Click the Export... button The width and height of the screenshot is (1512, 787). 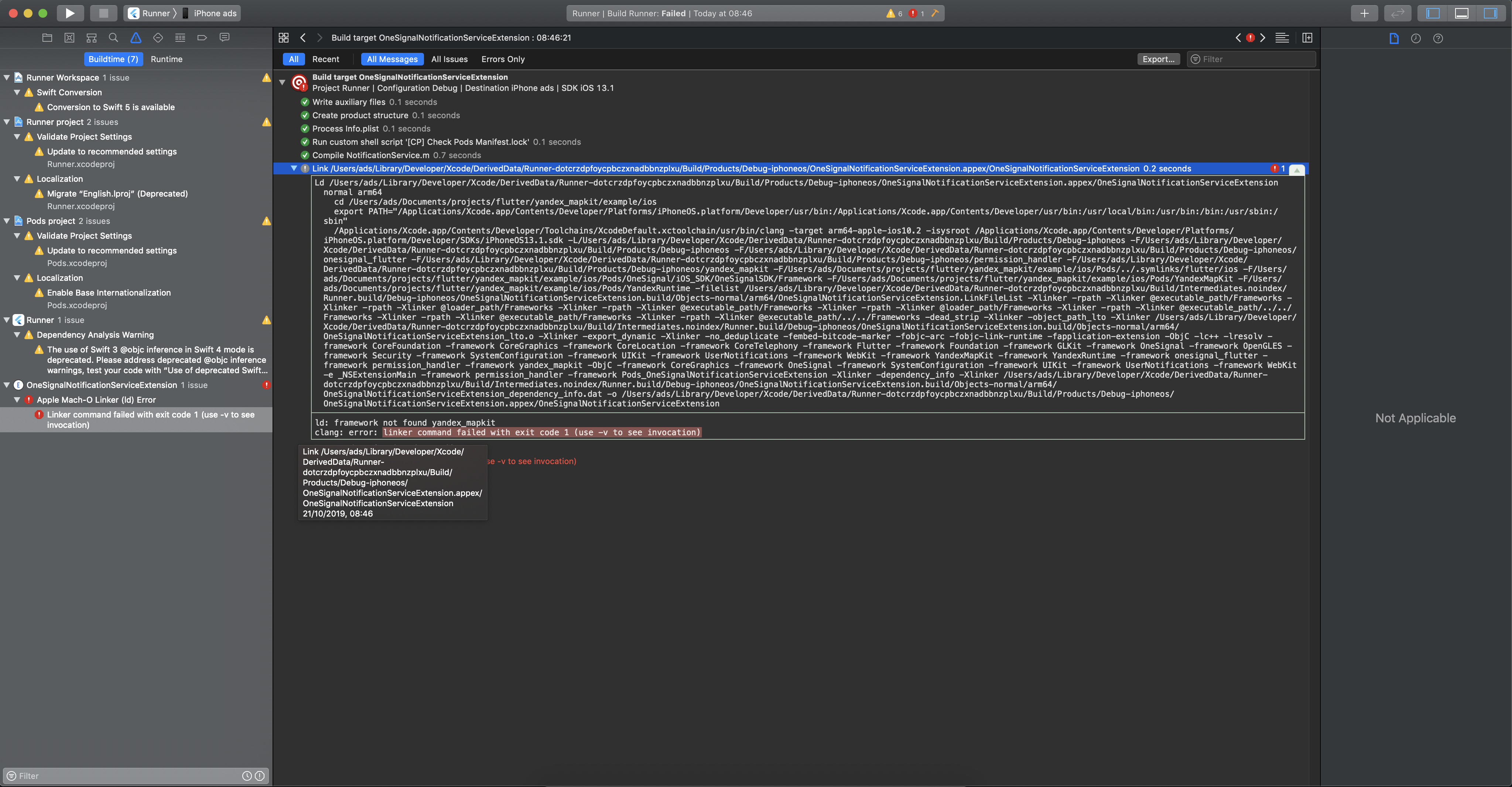1159,59
